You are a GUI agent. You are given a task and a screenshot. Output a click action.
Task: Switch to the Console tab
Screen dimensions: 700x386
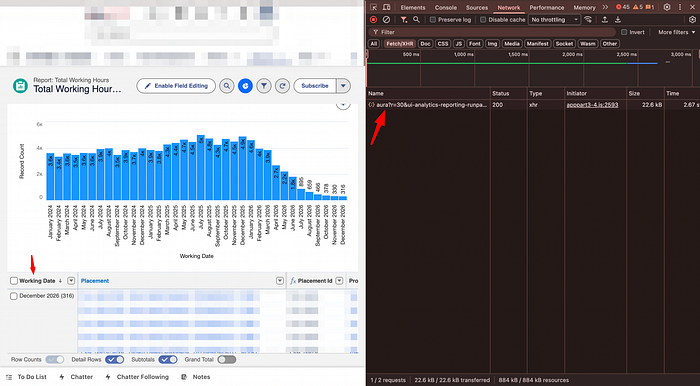pos(446,8)
